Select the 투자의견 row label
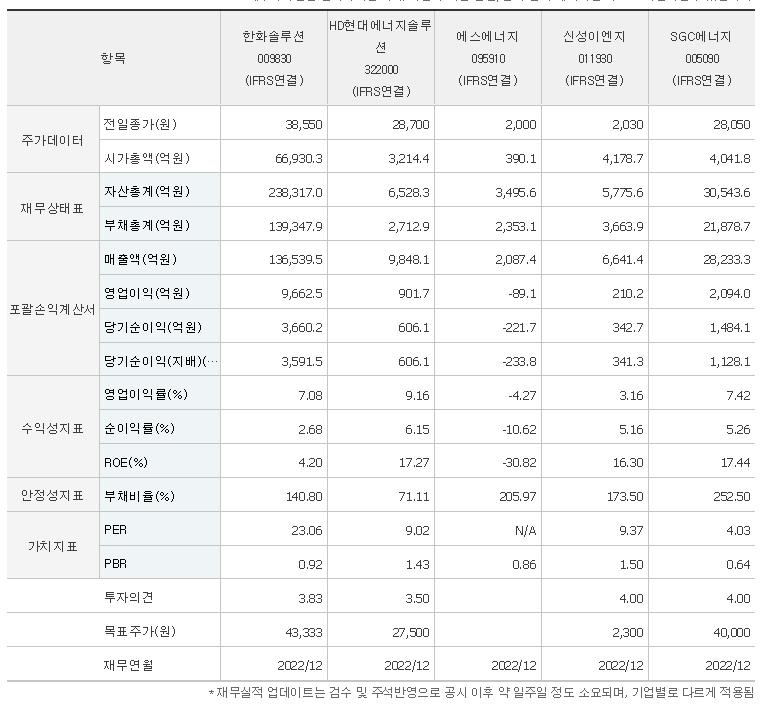 click(x=129, y=598)
